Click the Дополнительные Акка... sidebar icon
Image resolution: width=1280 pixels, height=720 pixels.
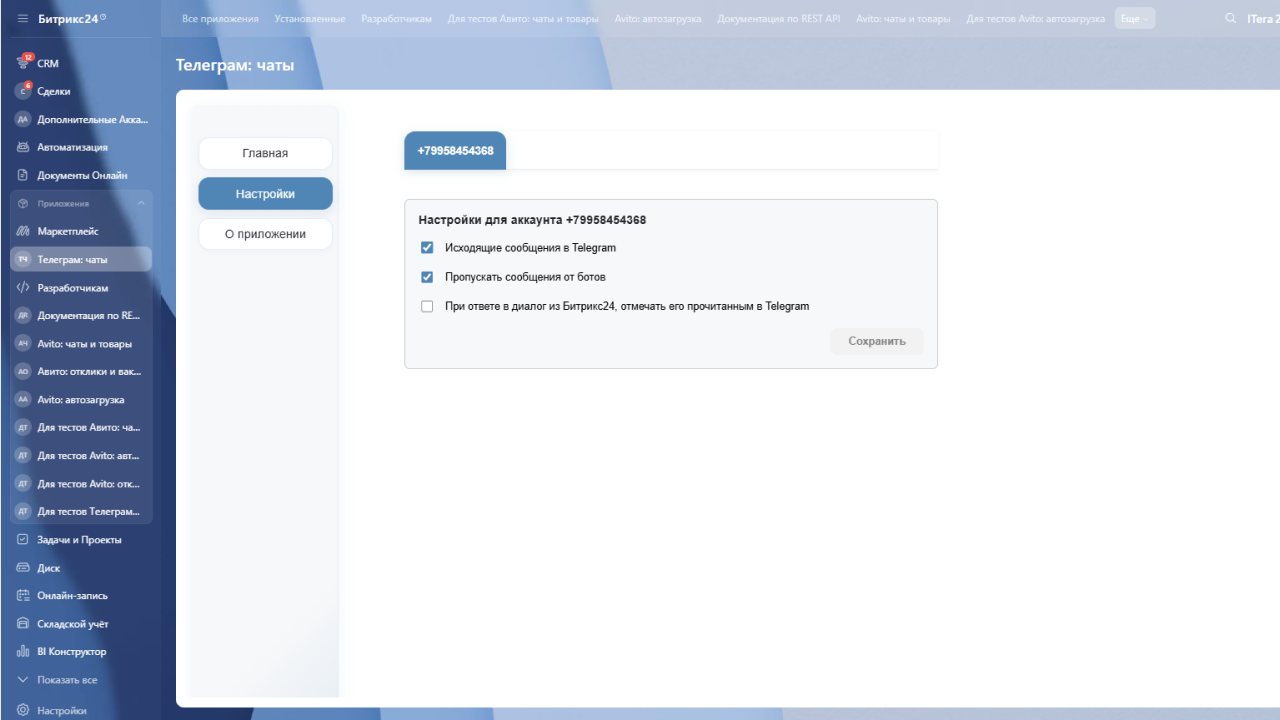tap(23, 119)
